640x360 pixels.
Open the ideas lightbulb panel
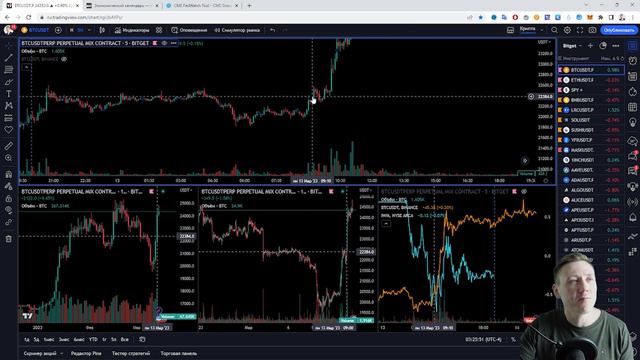tap(633, 122)
